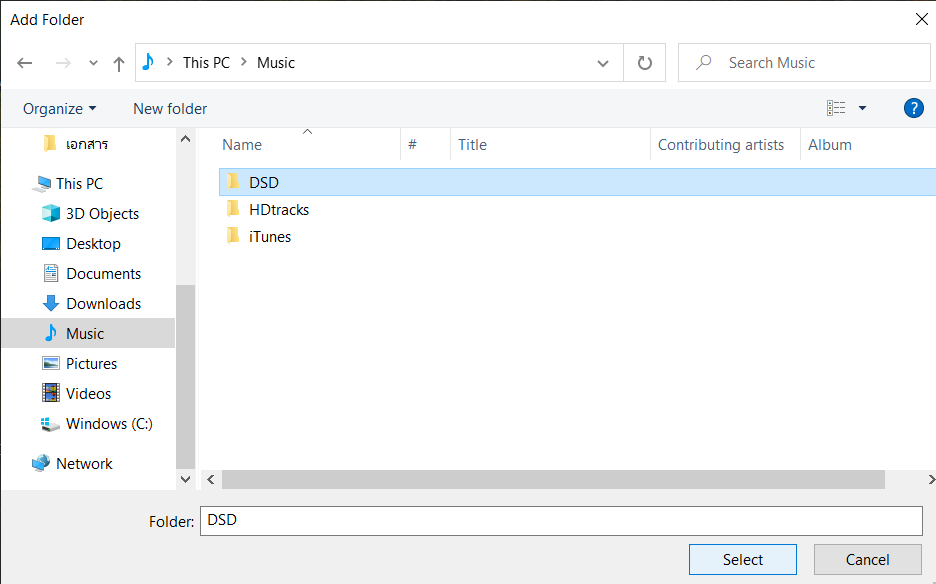Open the Help question mark icon
Viewport: 936px width, 584px height.
point(913,108)
